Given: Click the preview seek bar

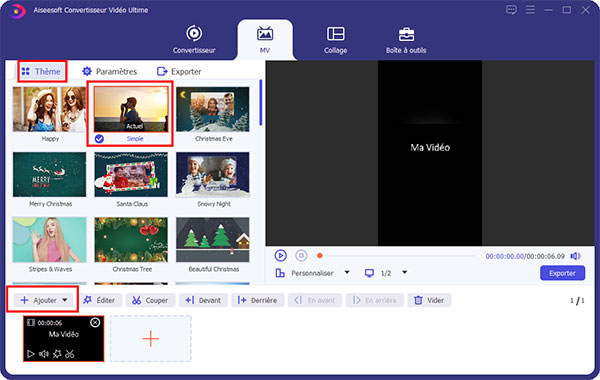Looking at the screenshot, I should tap(396, 256).
